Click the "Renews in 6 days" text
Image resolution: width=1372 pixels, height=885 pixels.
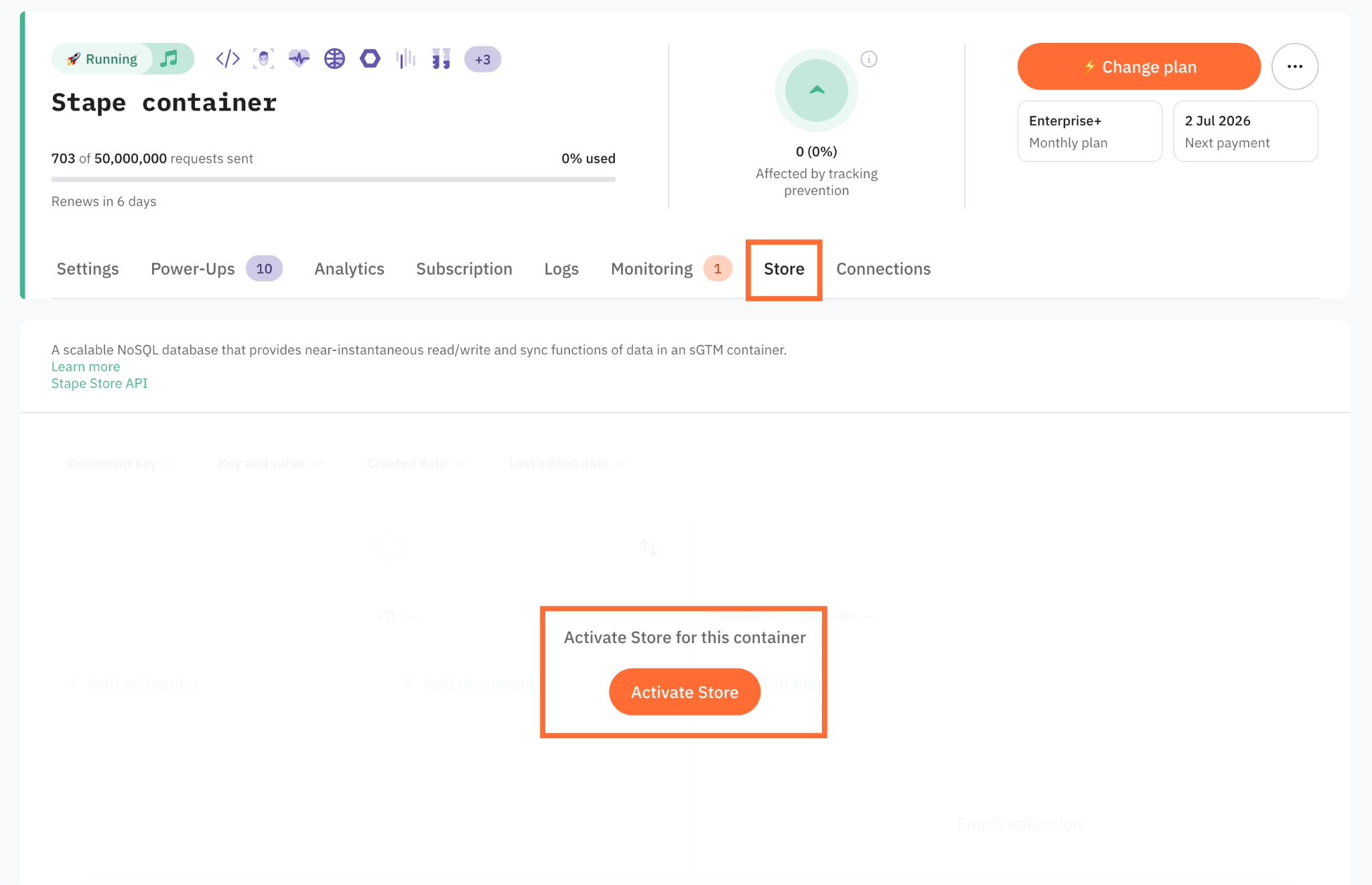(x=104, y=202)
